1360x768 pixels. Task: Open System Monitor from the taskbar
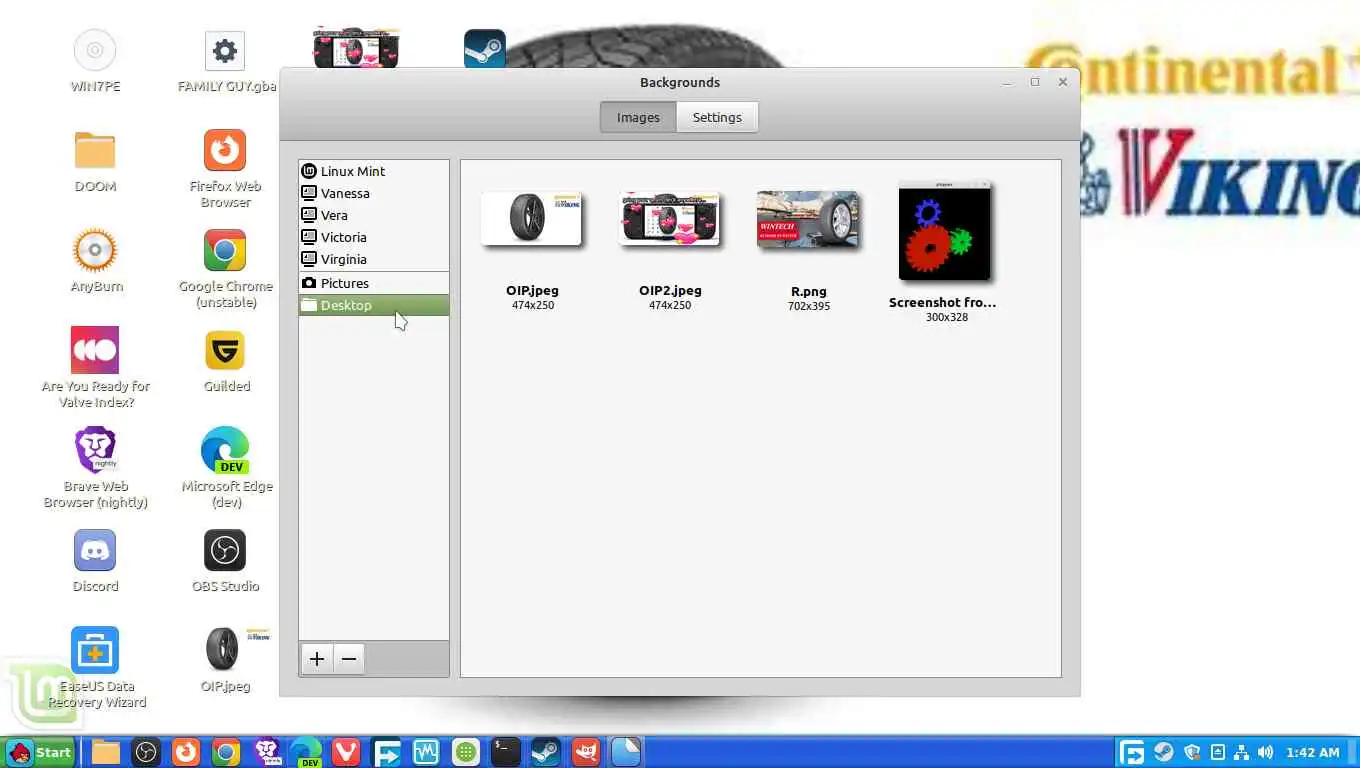(426, 752)
